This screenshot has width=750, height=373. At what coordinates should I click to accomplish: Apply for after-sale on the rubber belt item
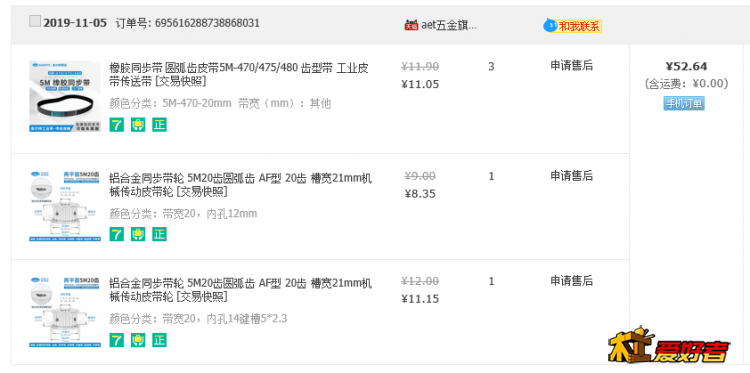571,66
